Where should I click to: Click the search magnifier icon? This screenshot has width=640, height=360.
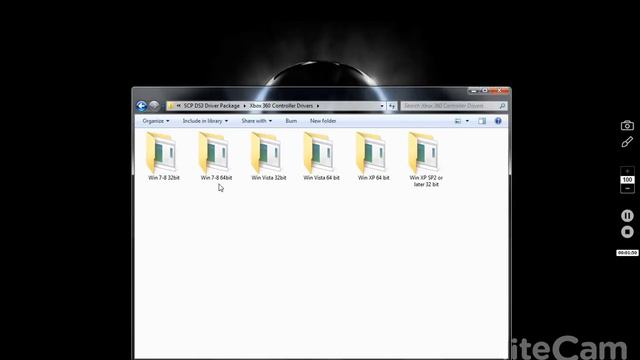coord(502,106)
